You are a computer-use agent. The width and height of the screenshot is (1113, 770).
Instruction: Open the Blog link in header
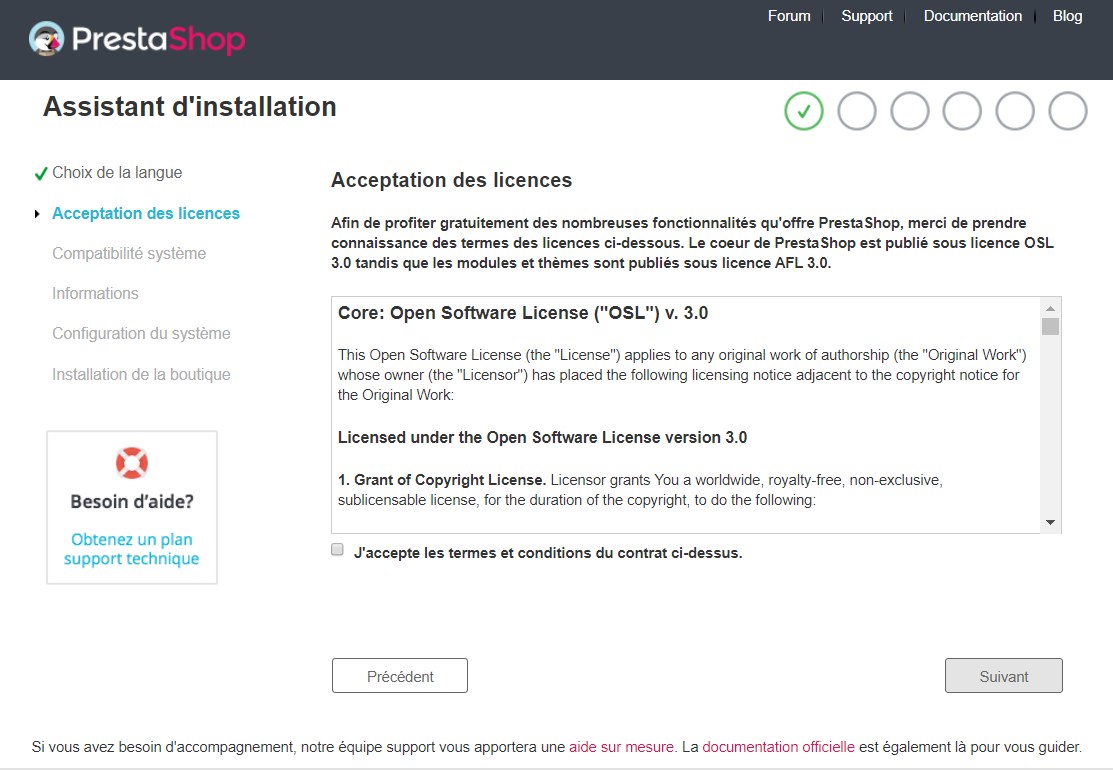point(1067,16)
